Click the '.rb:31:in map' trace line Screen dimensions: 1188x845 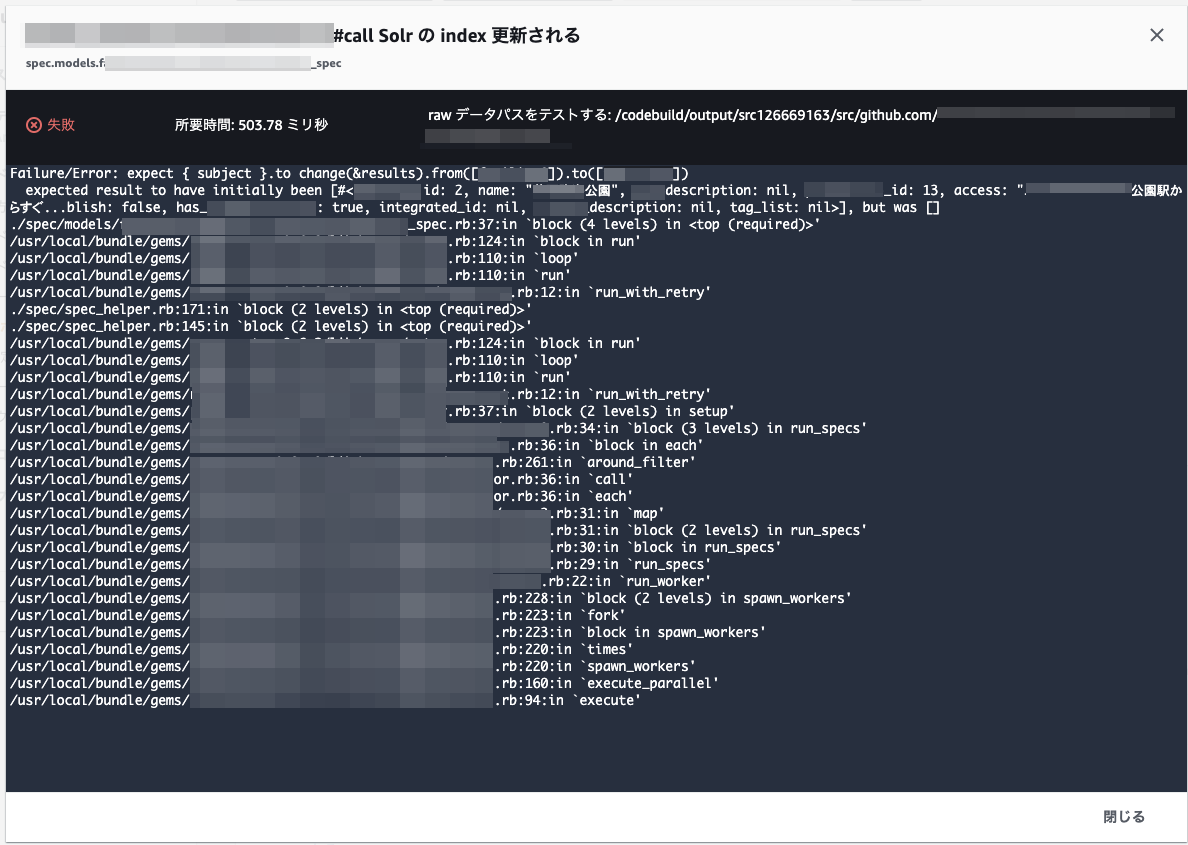coord(337,514)
